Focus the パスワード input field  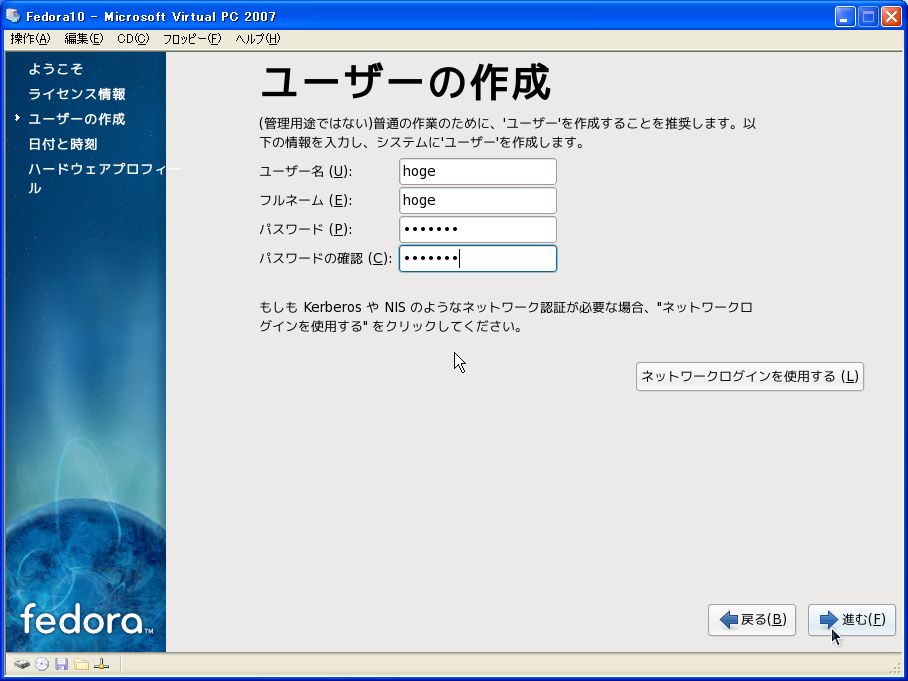tap(478, 229)
